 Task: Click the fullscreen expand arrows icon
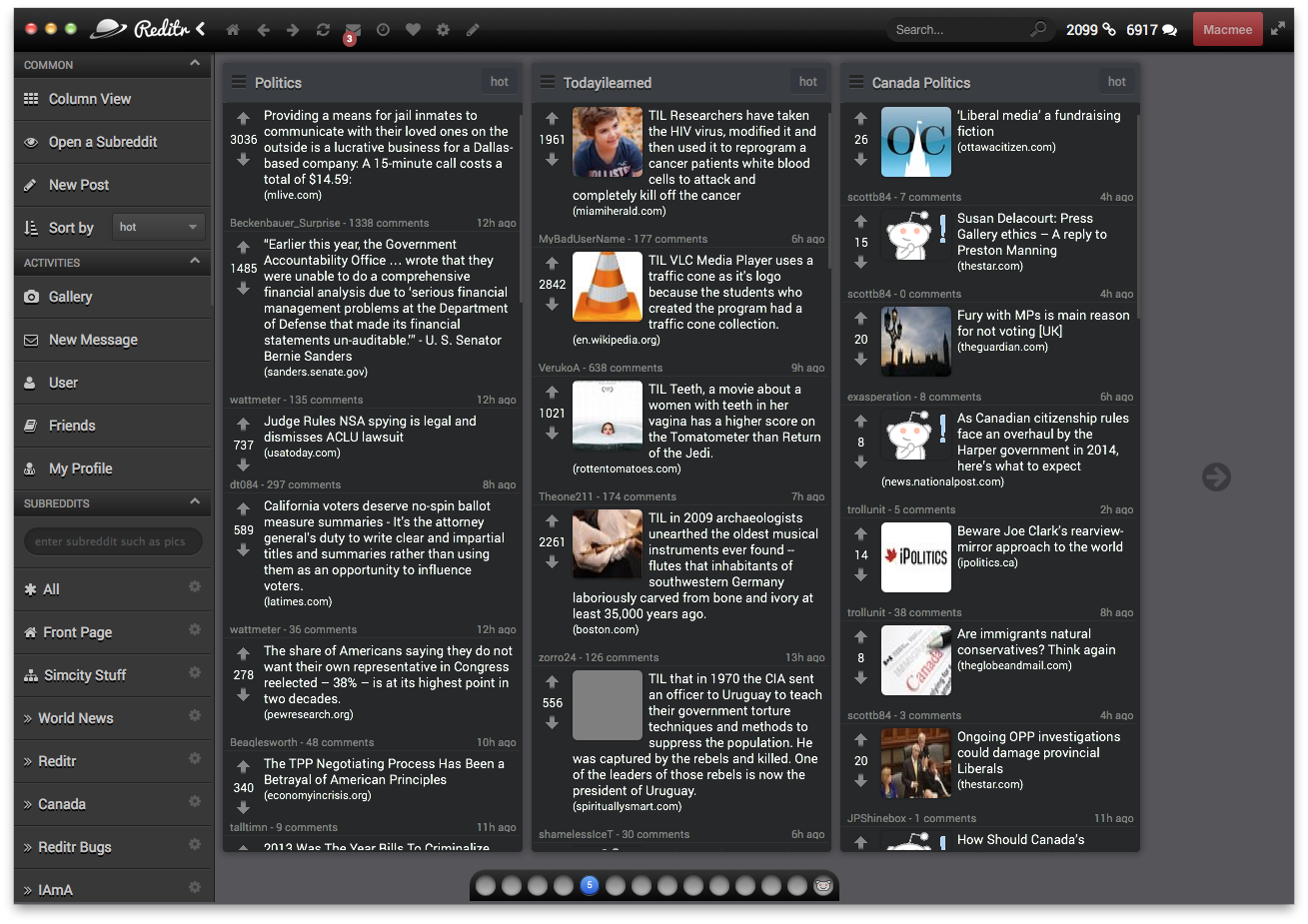point(1278,29)
